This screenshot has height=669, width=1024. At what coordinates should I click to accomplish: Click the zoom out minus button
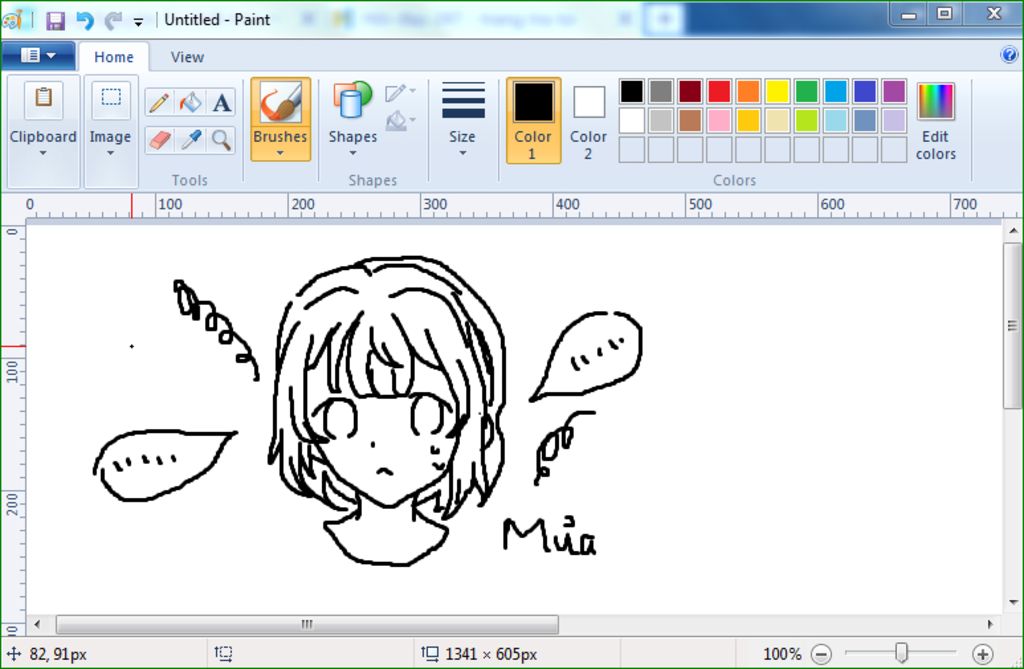821,653
